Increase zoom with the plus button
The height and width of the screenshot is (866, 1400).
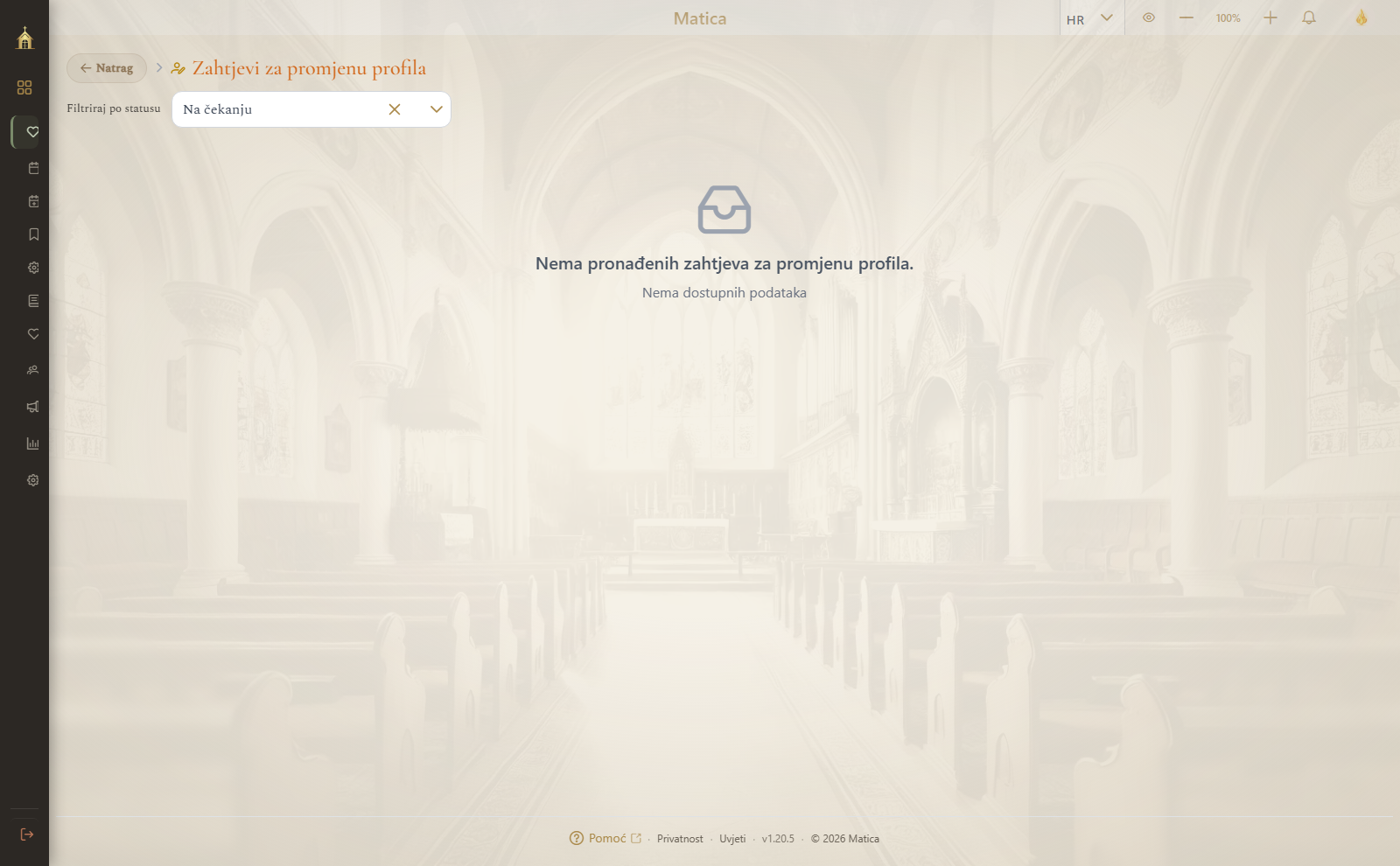pyautogui.click(x=1270, y=17)
